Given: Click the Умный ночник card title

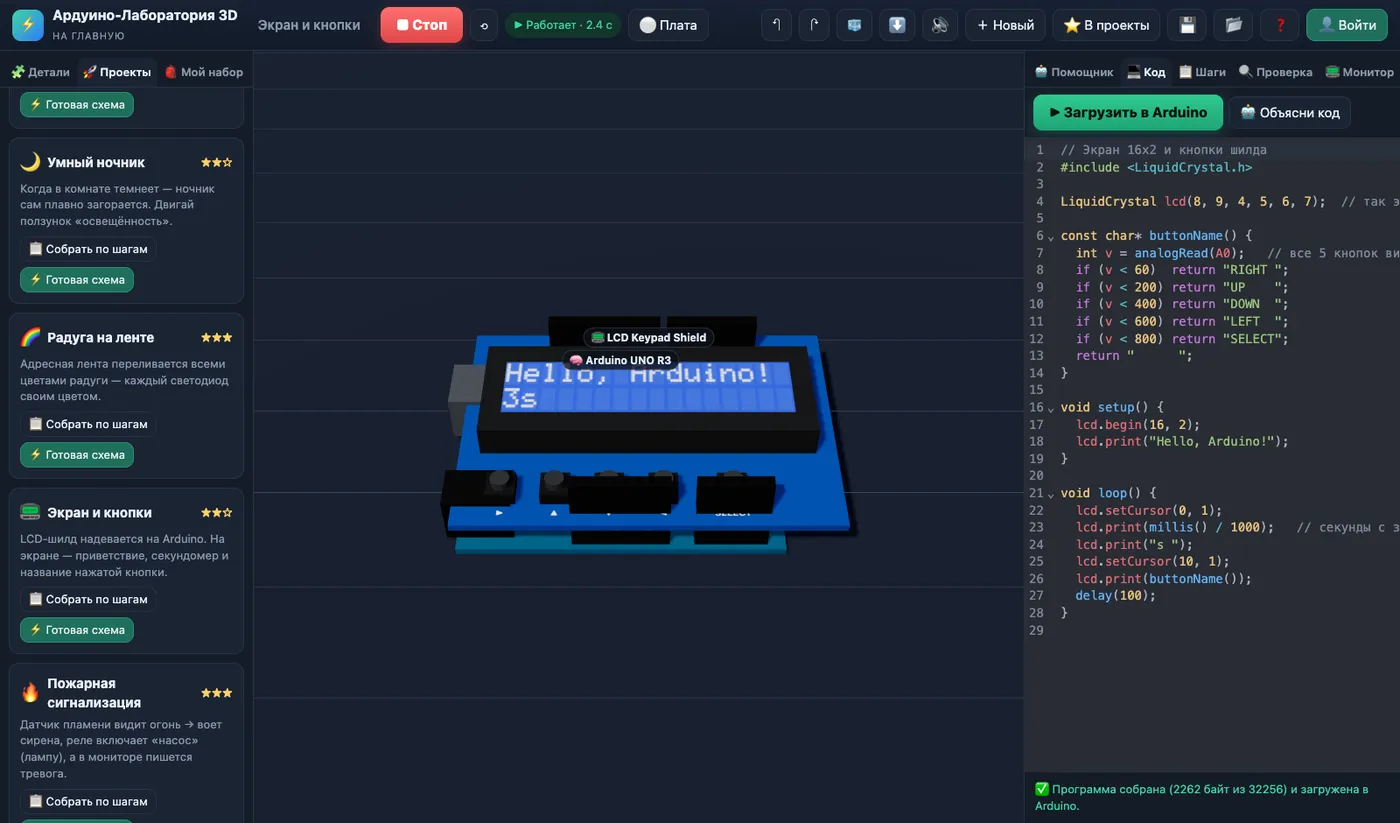Looking at the screenshot, I should tap(96, 162).
